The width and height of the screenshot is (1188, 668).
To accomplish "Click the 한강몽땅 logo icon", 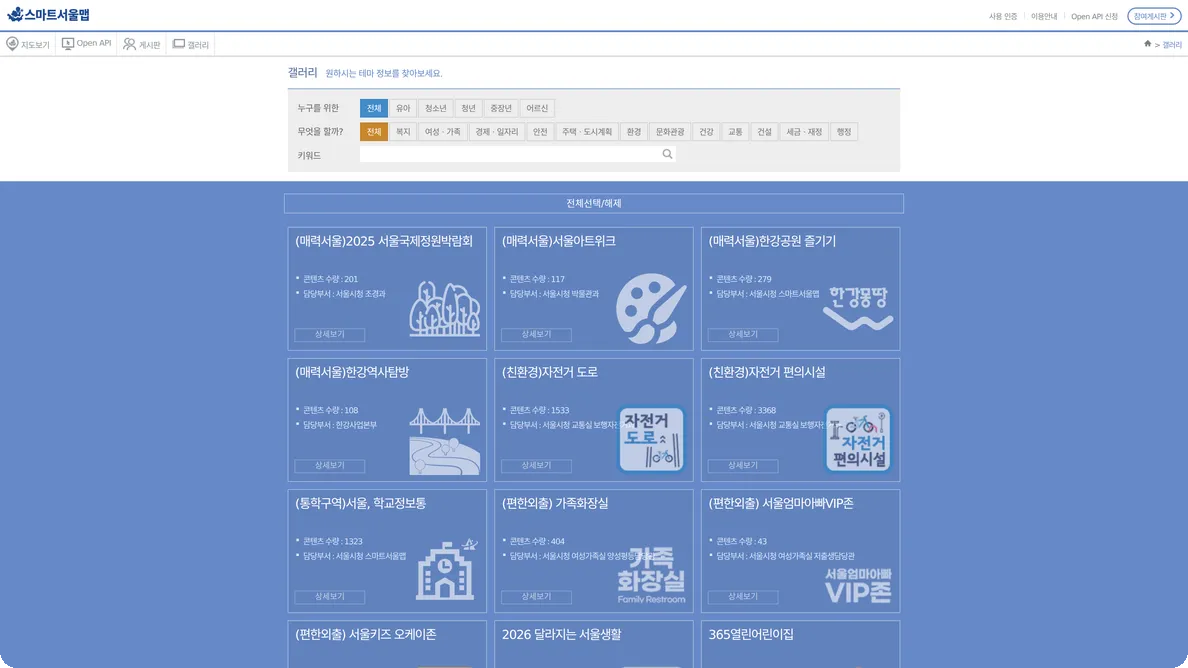I will (x=858, y=307).
